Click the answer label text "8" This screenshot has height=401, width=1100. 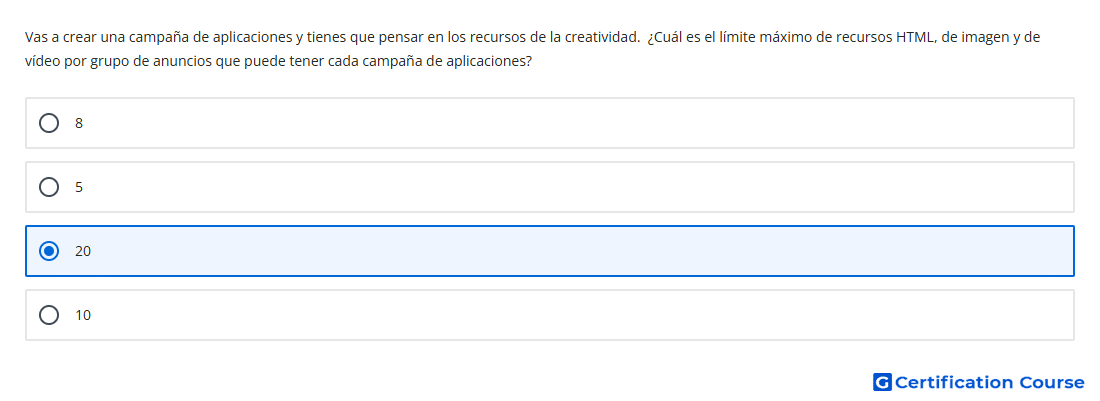tap(79, 123)
